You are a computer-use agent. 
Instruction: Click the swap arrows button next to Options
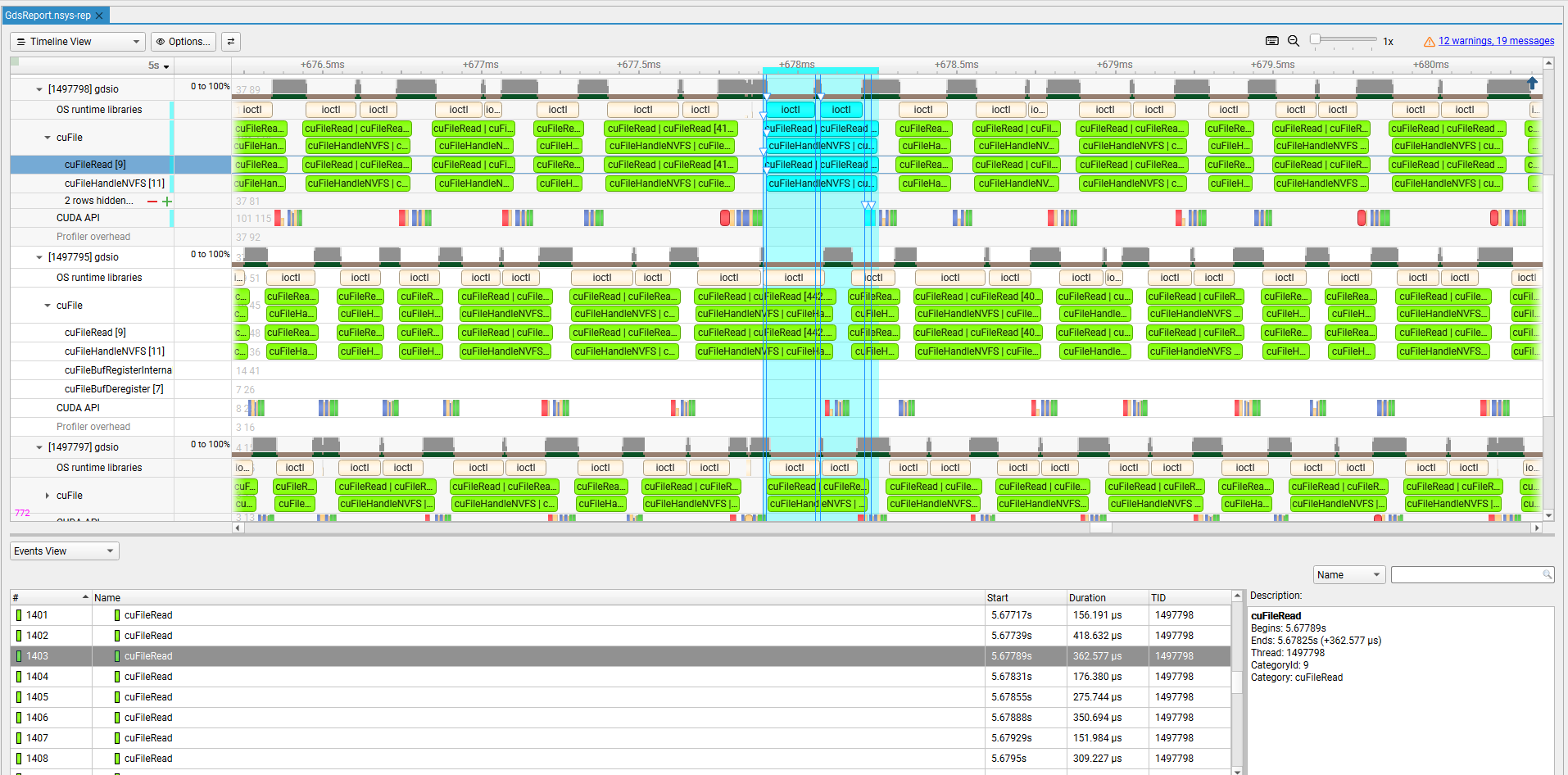230,41
